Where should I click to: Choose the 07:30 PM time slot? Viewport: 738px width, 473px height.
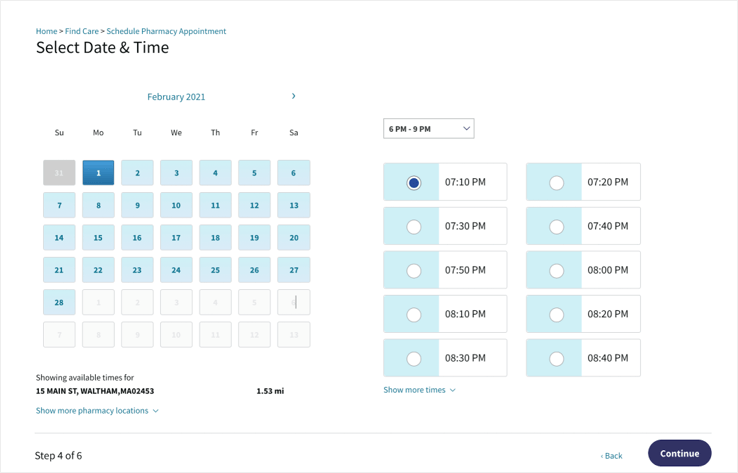(x=414, y=227)
